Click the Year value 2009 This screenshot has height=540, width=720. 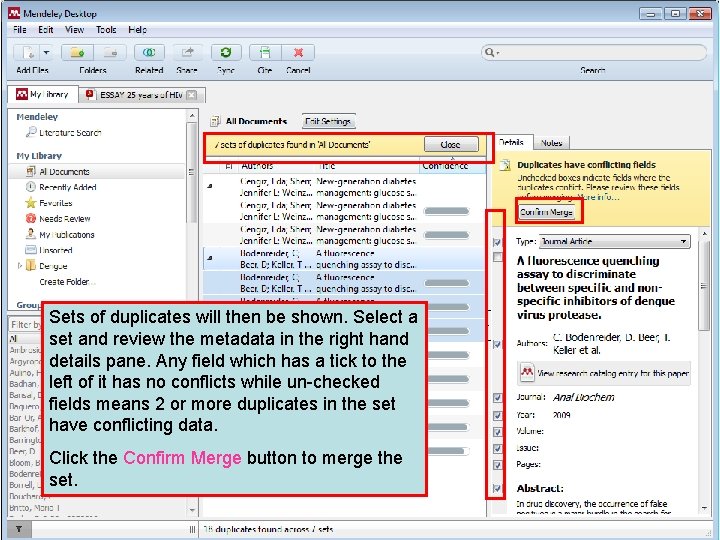pos(562,415)
